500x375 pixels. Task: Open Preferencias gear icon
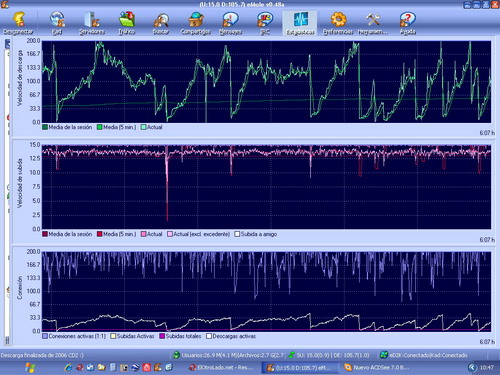click(x=338, y=19)
